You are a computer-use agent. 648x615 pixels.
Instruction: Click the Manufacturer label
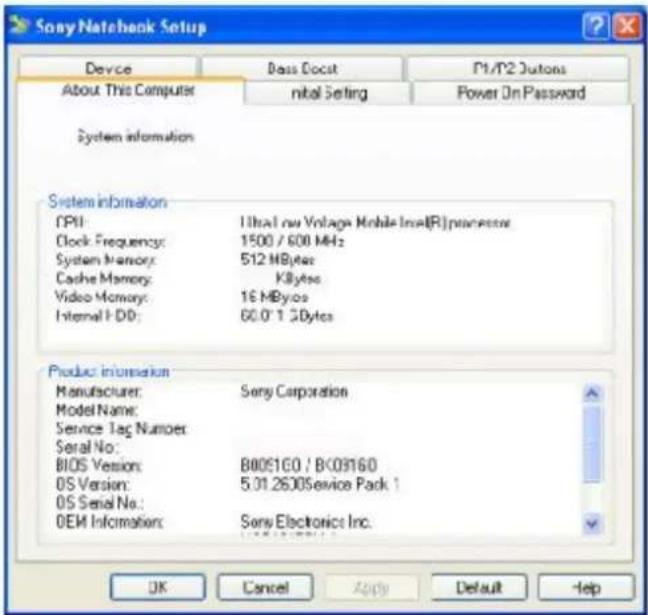[99, 391]
